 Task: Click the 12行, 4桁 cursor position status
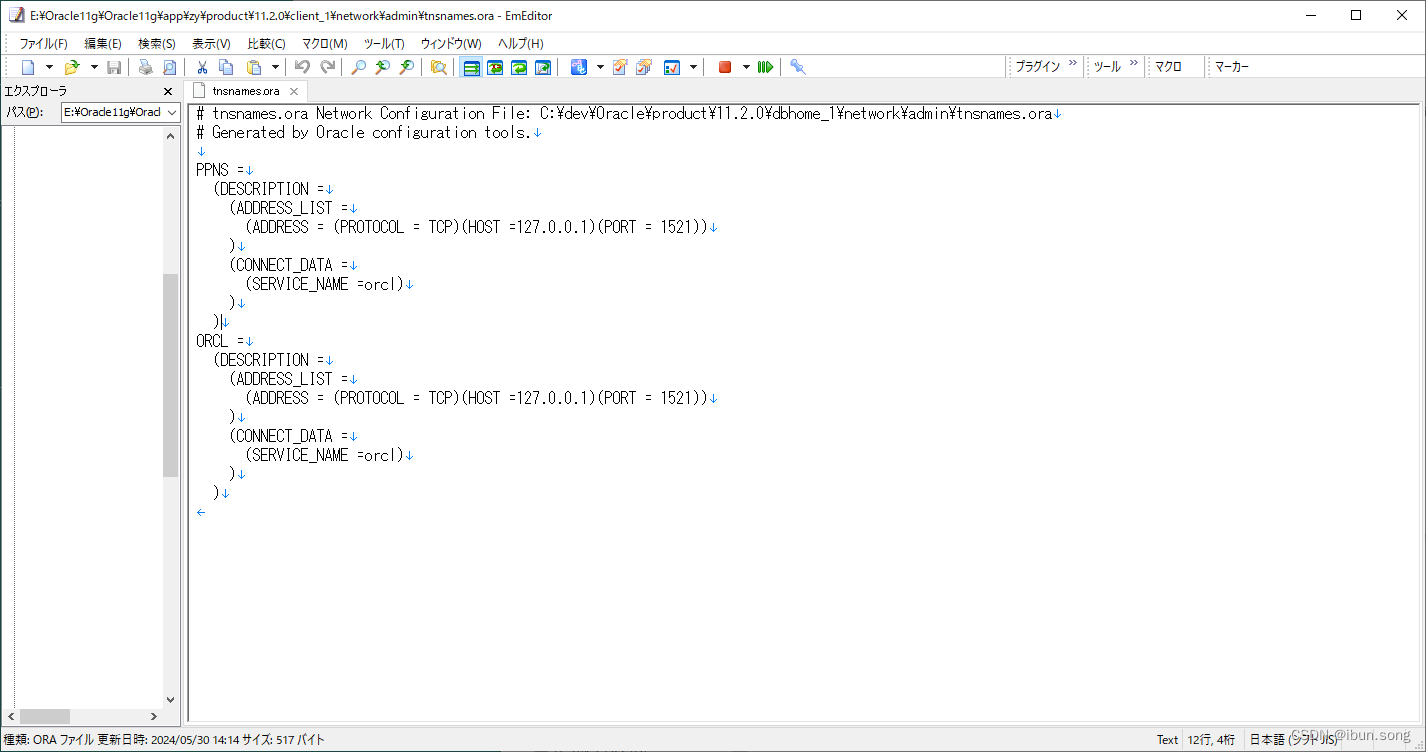tap(1211, 740)
